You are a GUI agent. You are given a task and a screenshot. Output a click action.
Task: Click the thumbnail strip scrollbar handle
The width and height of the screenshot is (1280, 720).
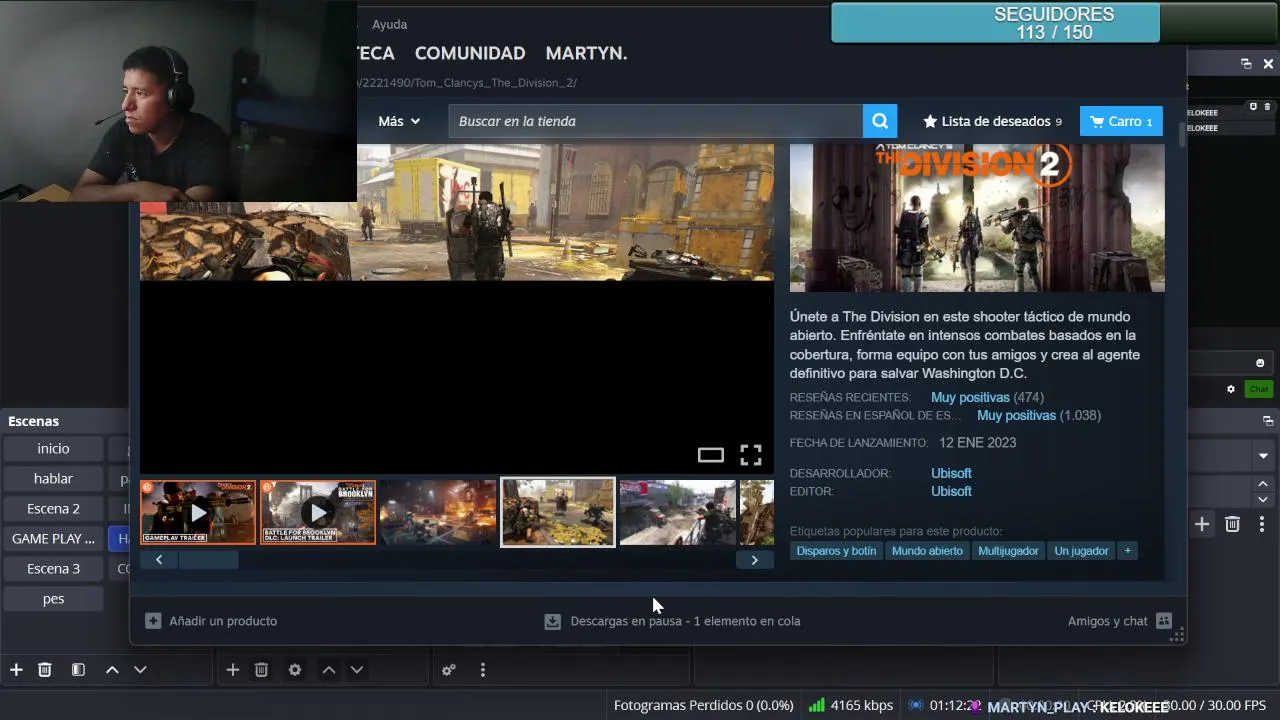click(x=209, y=560)
